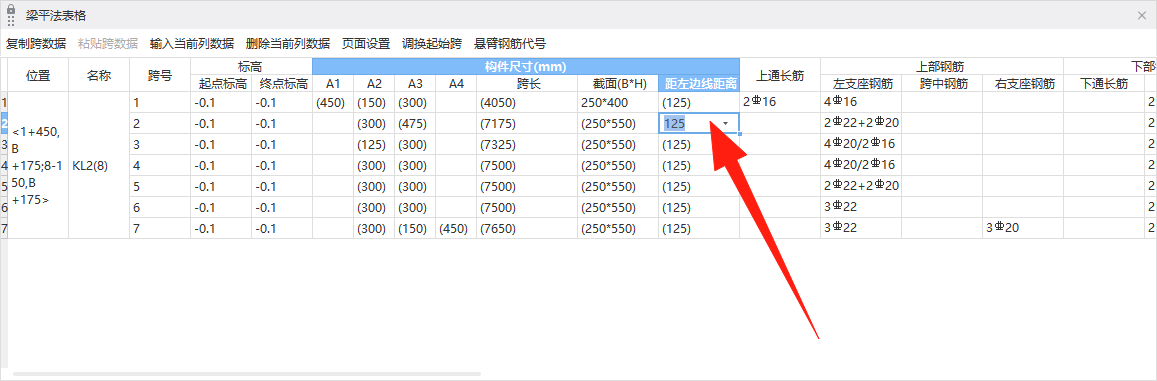Click the 下通长筋 column header
This screenshot has width=1157, height=381.
point(1104,84)
